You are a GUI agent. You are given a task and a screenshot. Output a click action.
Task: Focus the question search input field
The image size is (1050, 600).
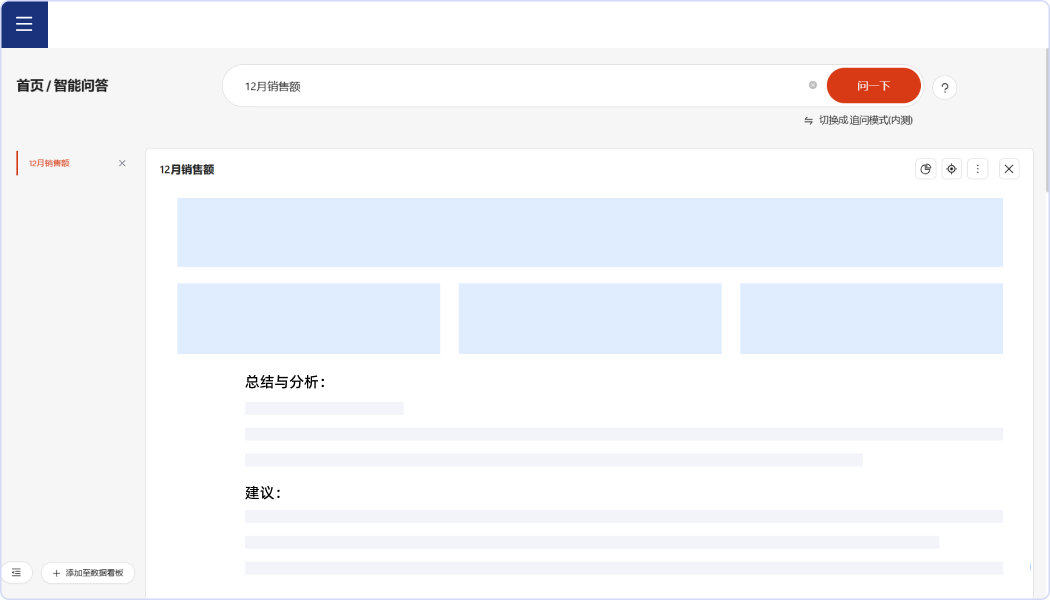520,86
